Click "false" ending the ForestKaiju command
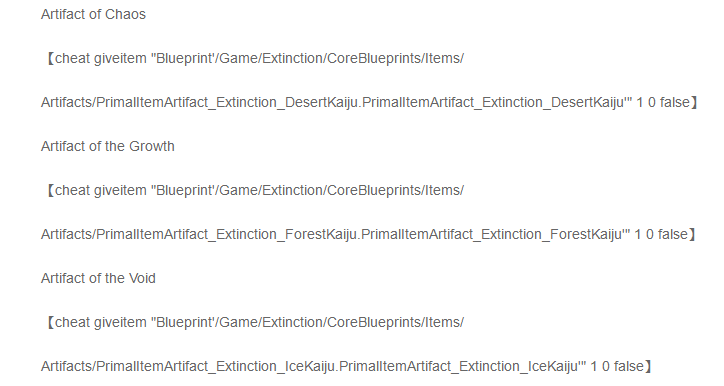This screenshot has width=724, height=386. [673, 234]
